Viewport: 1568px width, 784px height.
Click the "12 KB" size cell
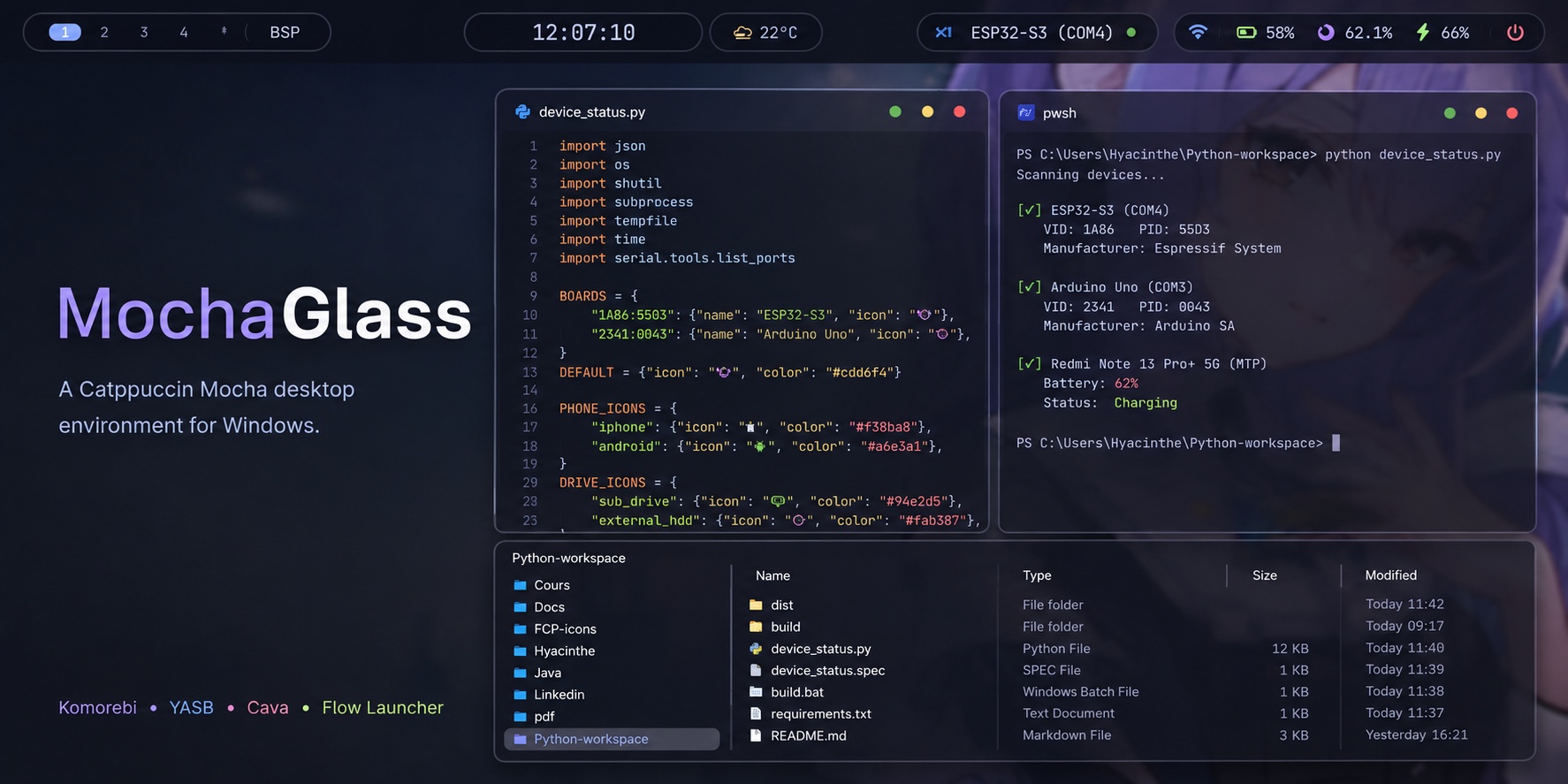(x=1290, y=649)
